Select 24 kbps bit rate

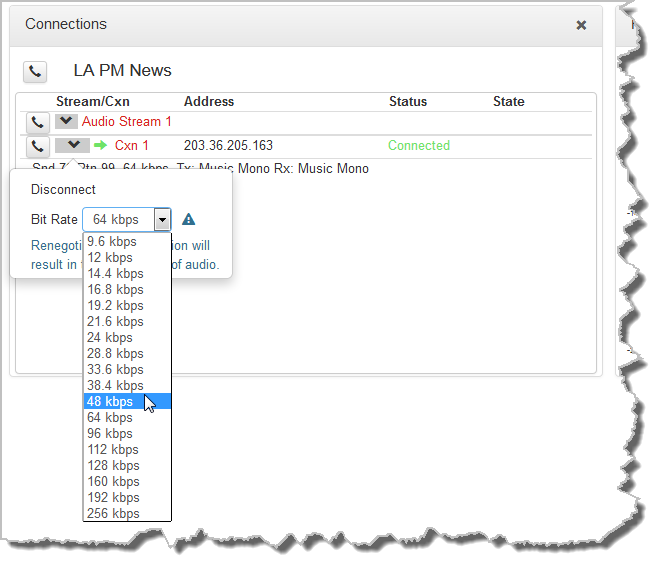[127, 338]
